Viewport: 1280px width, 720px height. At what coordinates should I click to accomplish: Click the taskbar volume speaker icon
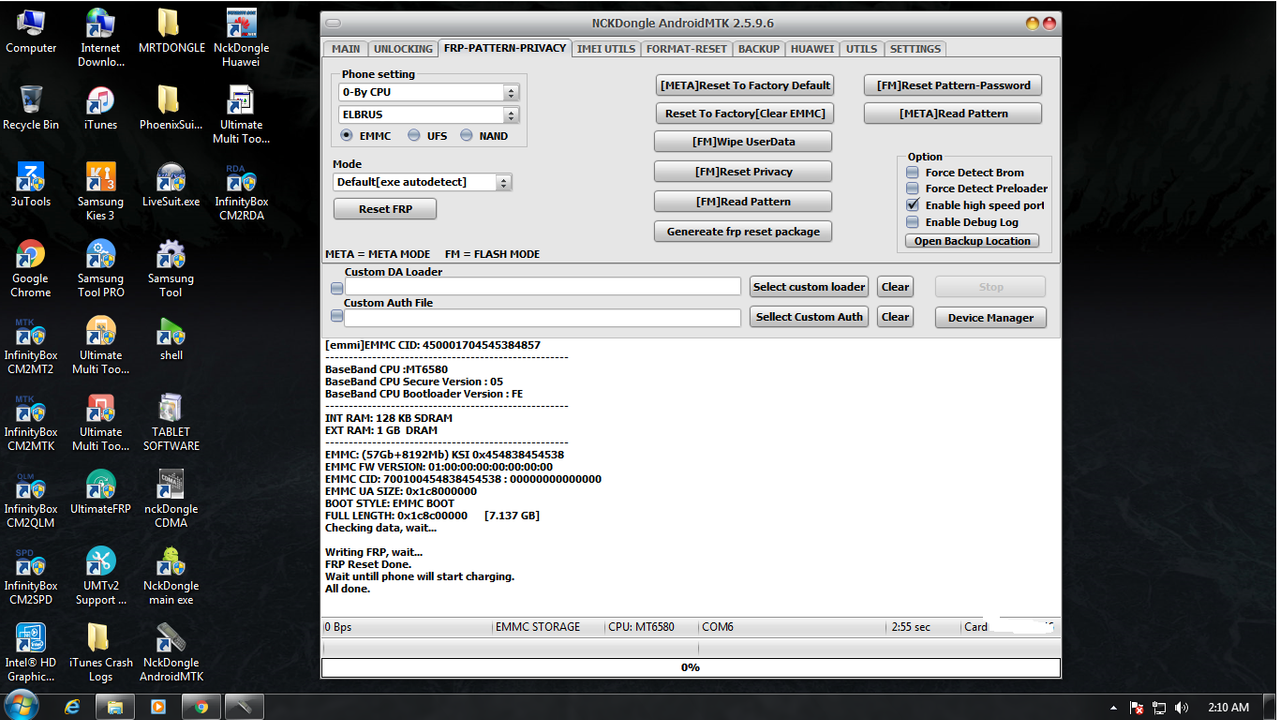pos(1182,708)
